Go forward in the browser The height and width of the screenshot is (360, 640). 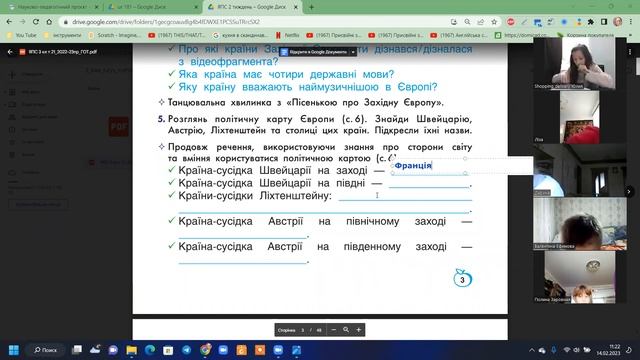click(22, 22)
